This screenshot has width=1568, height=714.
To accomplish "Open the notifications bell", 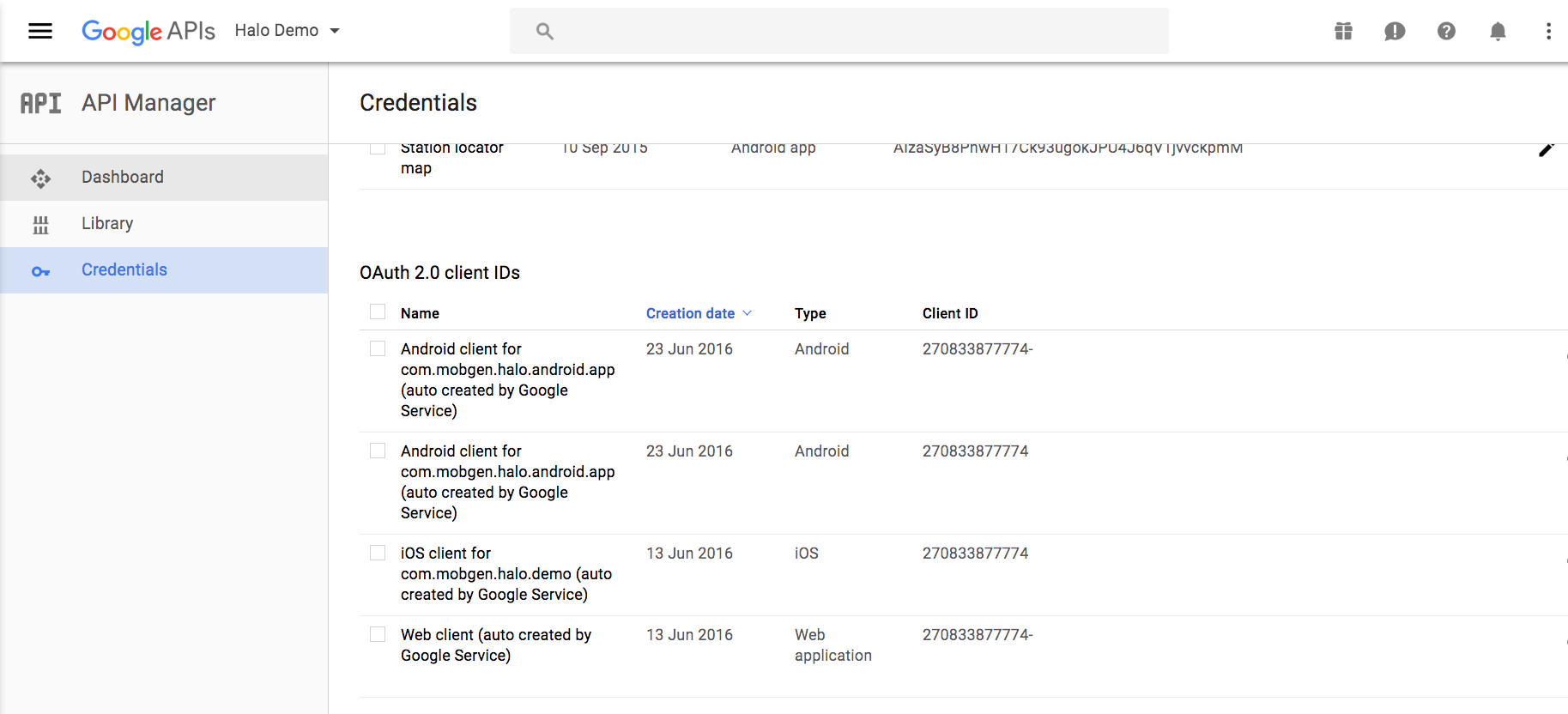I will (x=1498, y=32).
